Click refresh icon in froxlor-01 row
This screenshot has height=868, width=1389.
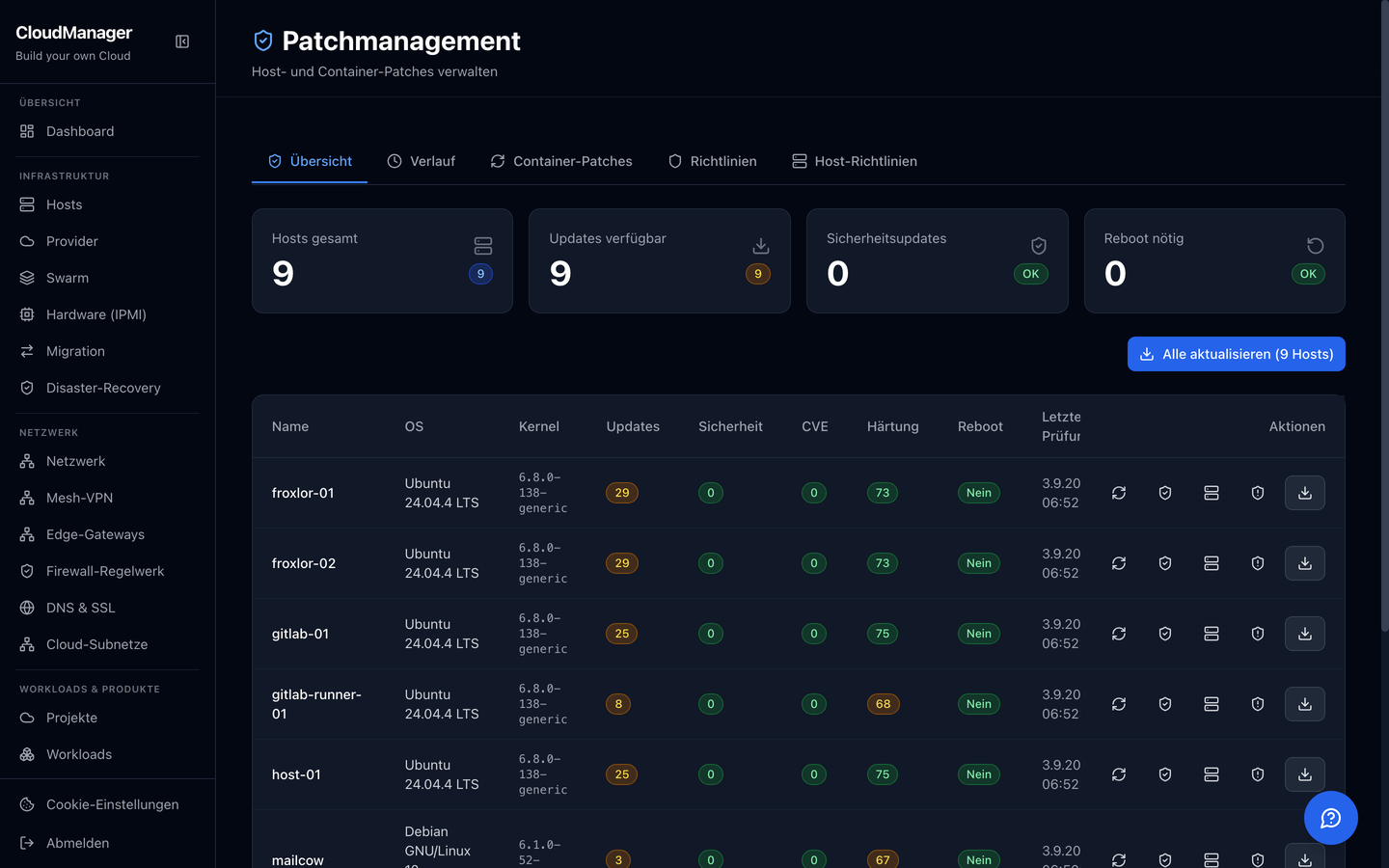click(x=1119, y=493)
